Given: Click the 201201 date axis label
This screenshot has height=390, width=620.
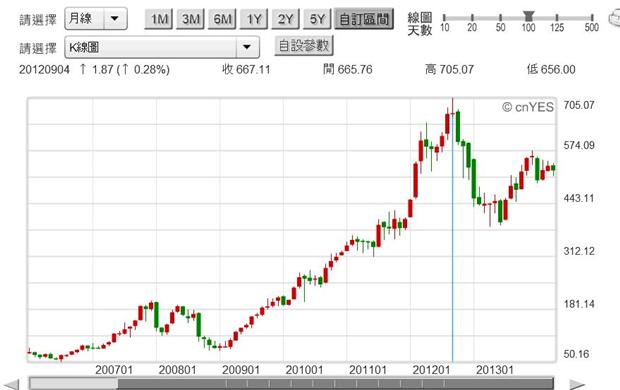Looking at the screenshot, I should pyautogui.click(x=431, y=370).
